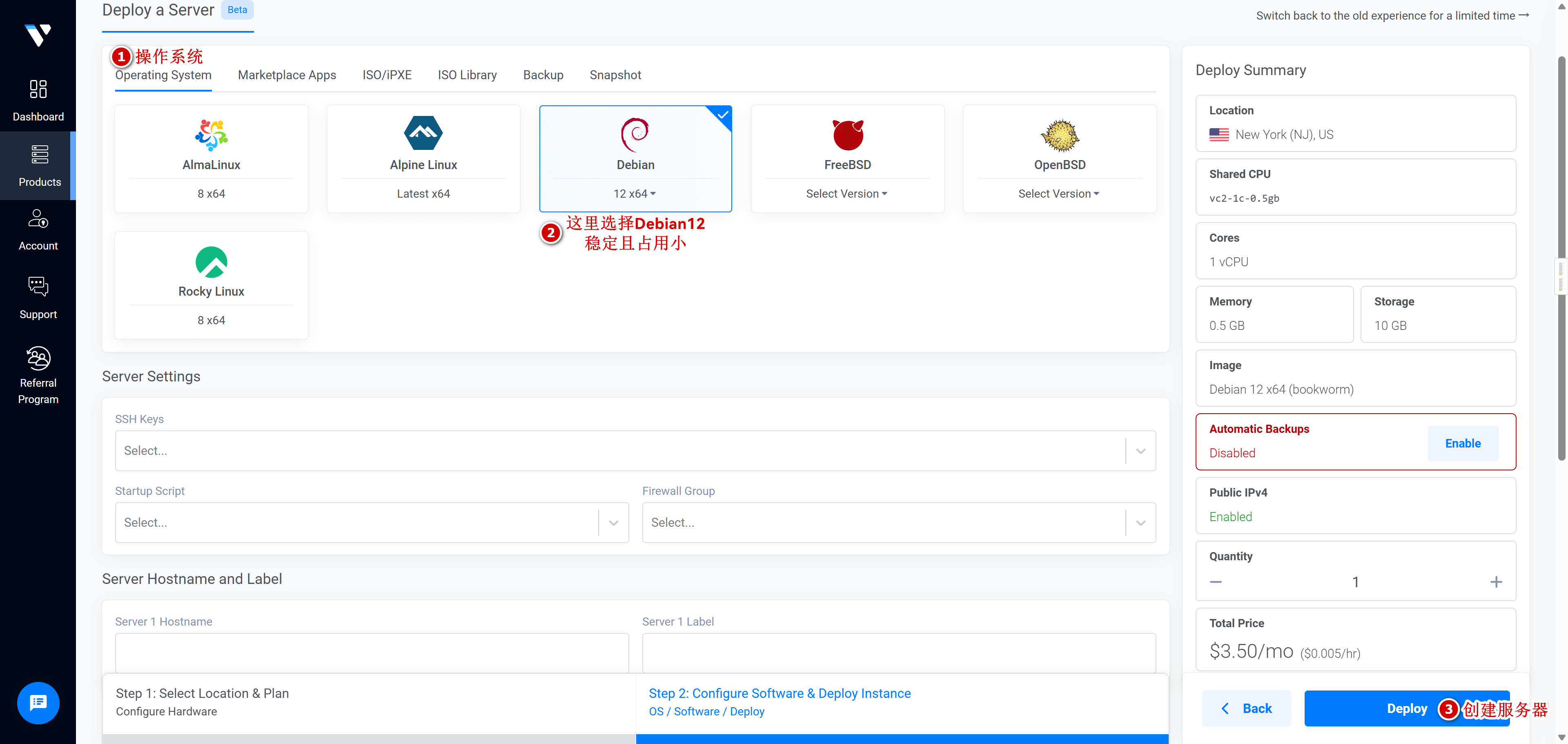Increase server Quantity with the plus control
The width and height of the screenshot is (1568, 744).
coord(1496,581)
